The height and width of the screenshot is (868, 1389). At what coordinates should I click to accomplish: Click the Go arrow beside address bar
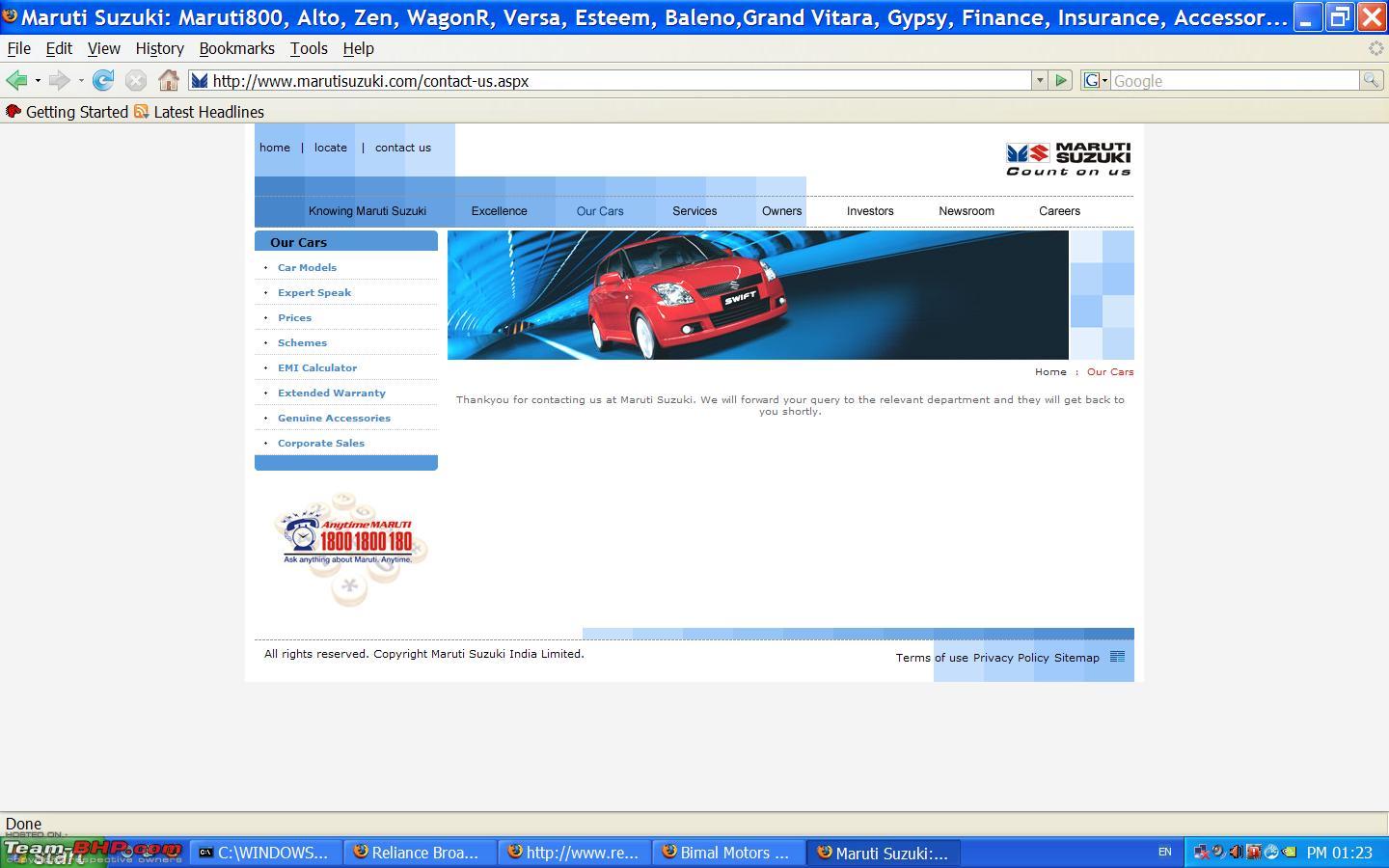pyautogui.click(x=1061, y=81)
